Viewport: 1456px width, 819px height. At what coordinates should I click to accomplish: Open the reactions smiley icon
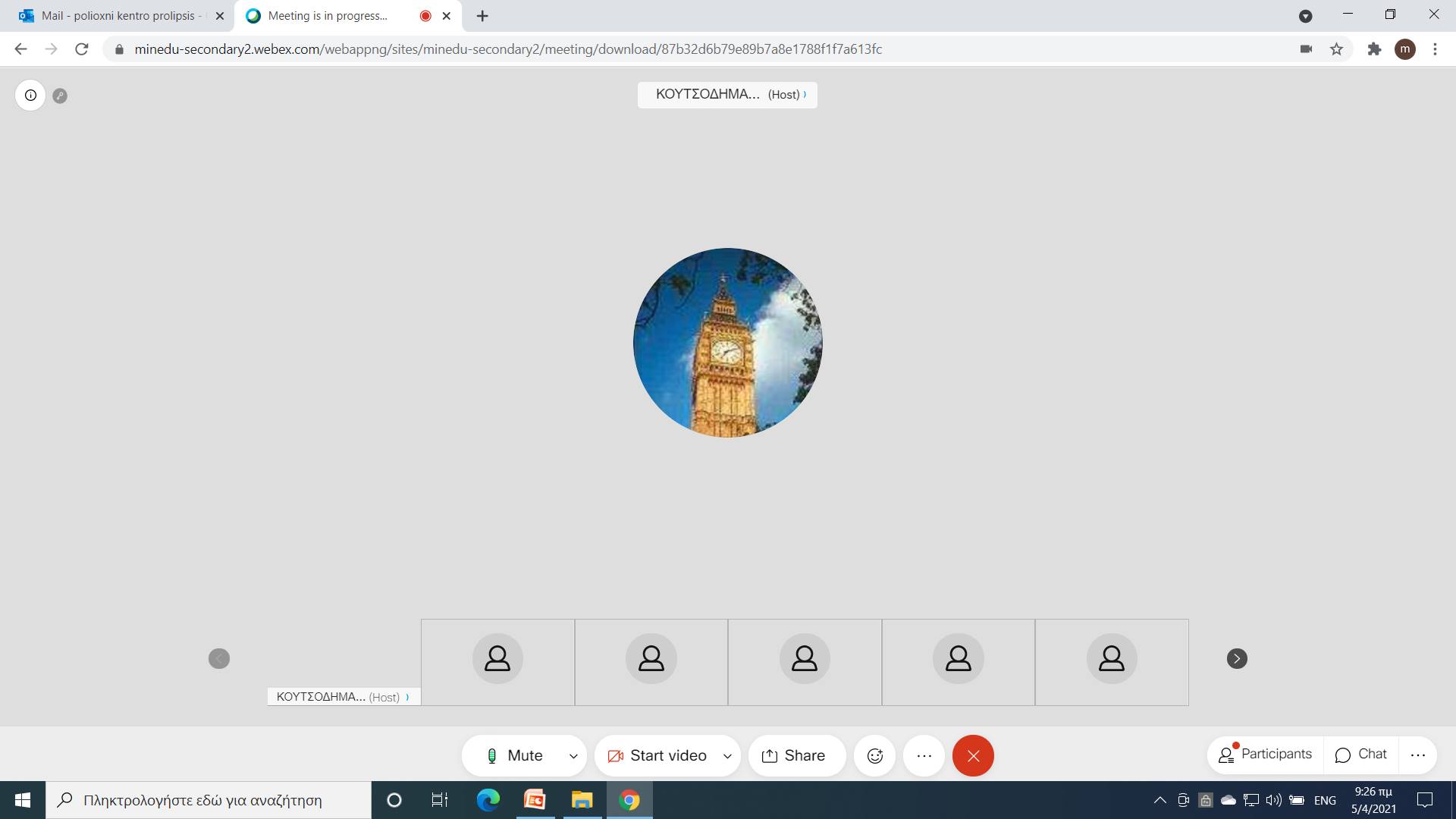[x=874, y=755]
